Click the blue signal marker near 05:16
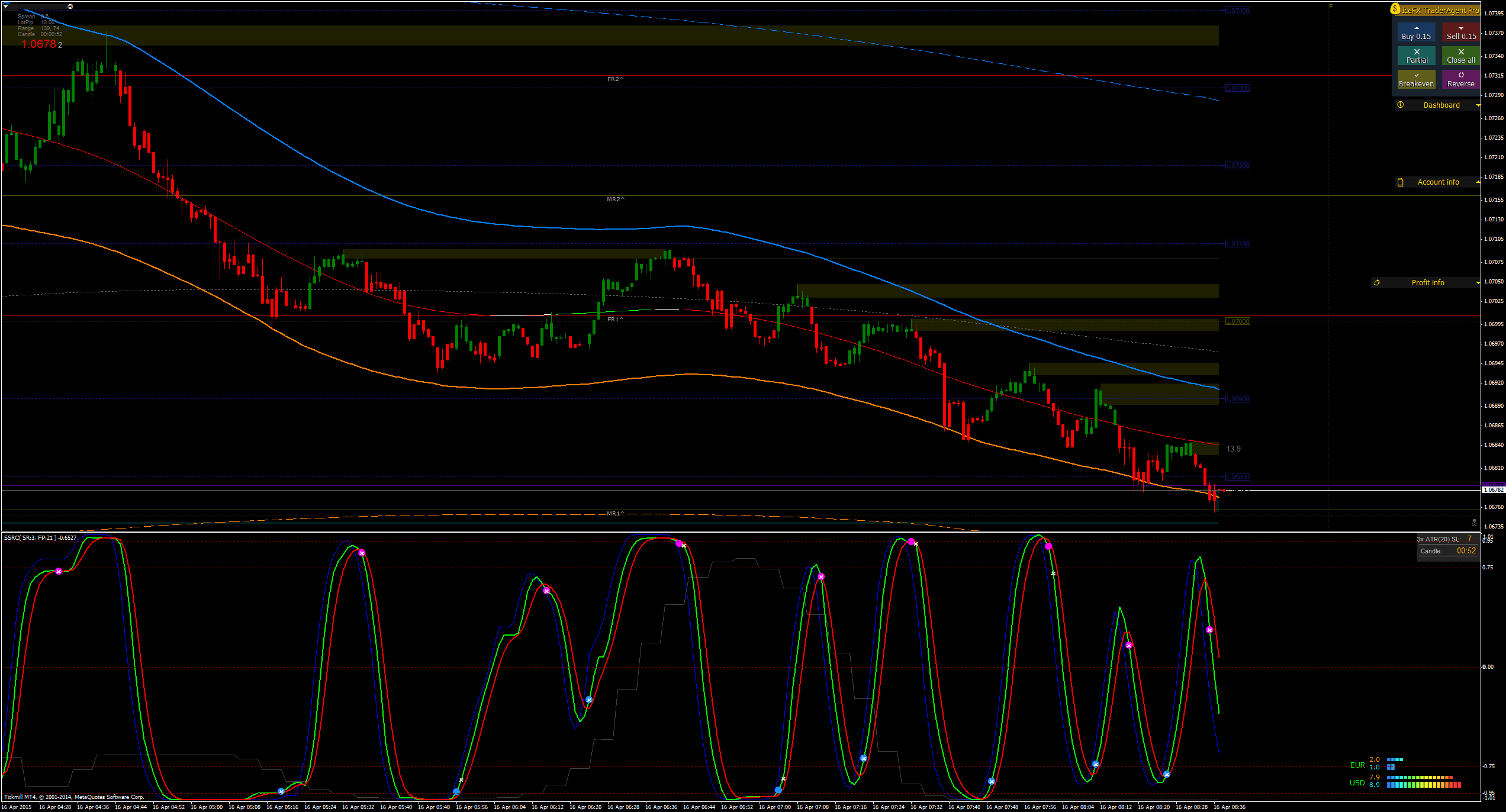This screenshot has height=812, width=1506. point(281,791)
